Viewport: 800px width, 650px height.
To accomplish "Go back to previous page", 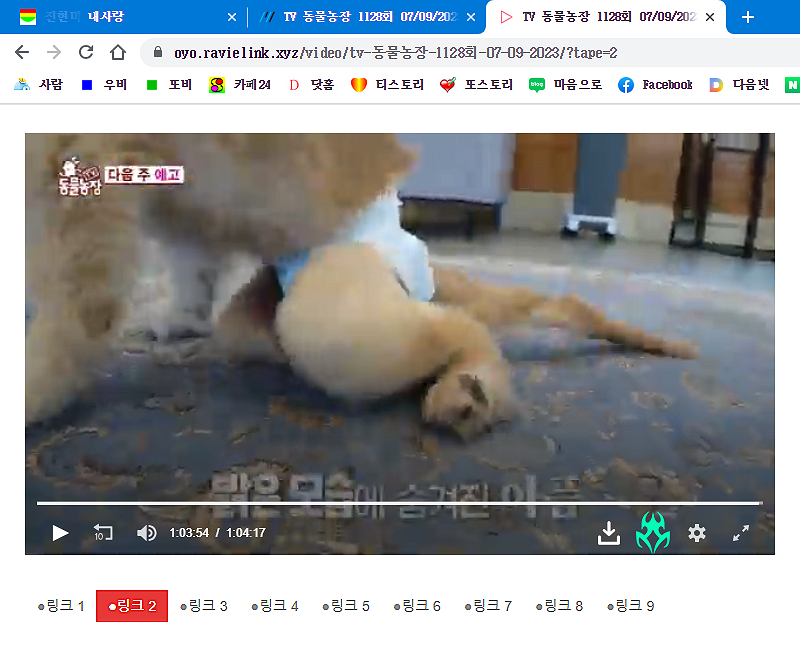I will pyautogui.click(x=22, y=52).
